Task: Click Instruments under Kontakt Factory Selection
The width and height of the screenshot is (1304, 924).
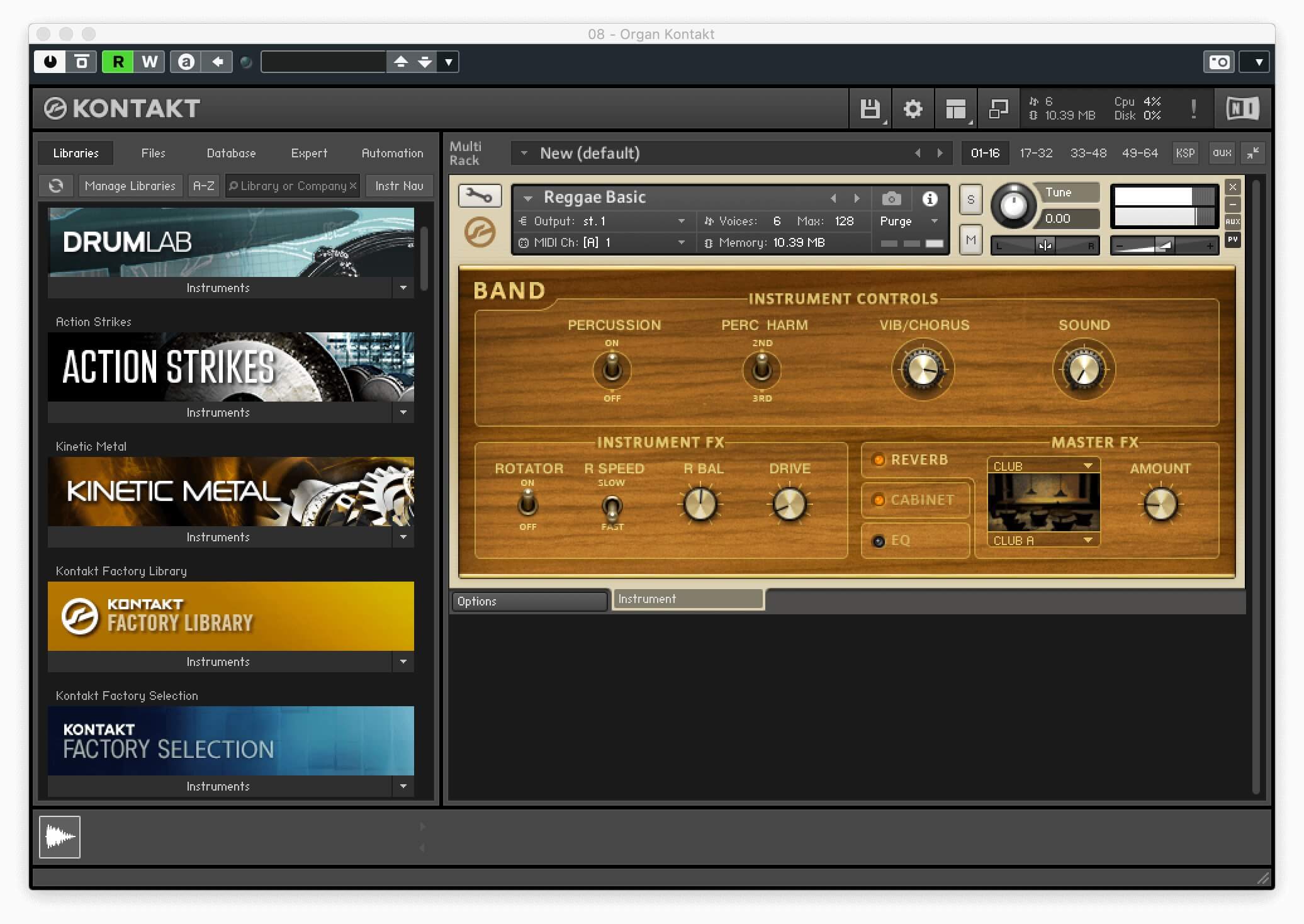Action: (x=218, y=786)
